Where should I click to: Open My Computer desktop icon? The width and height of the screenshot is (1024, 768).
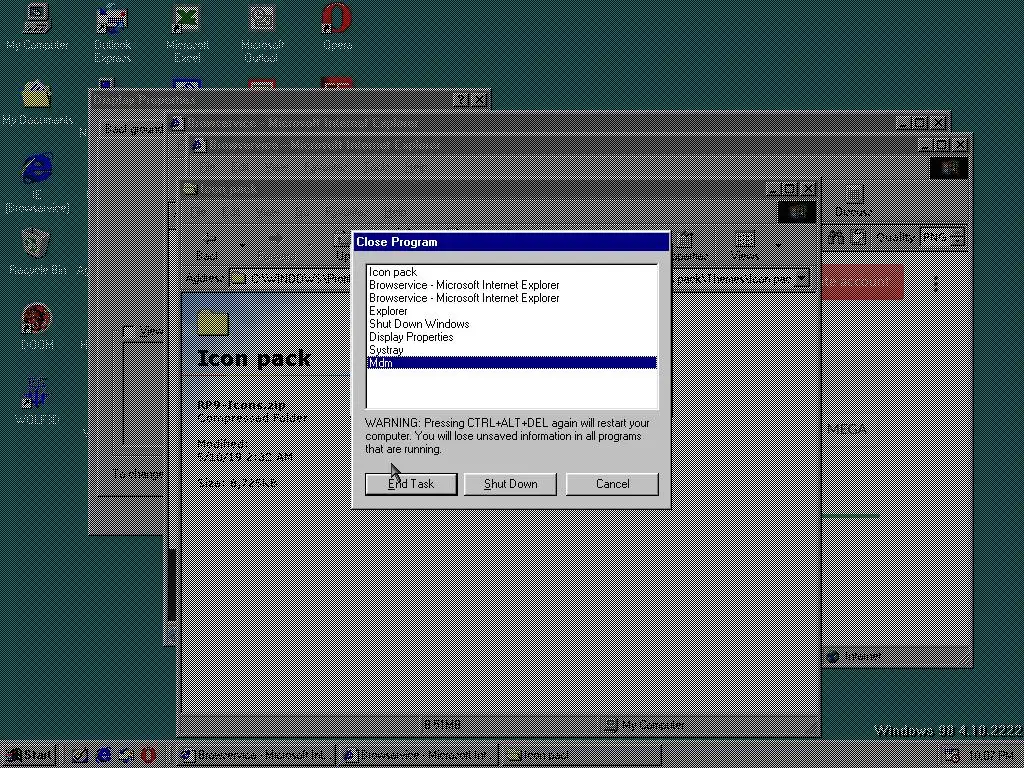pyautogui.click(x=37, y=27)
